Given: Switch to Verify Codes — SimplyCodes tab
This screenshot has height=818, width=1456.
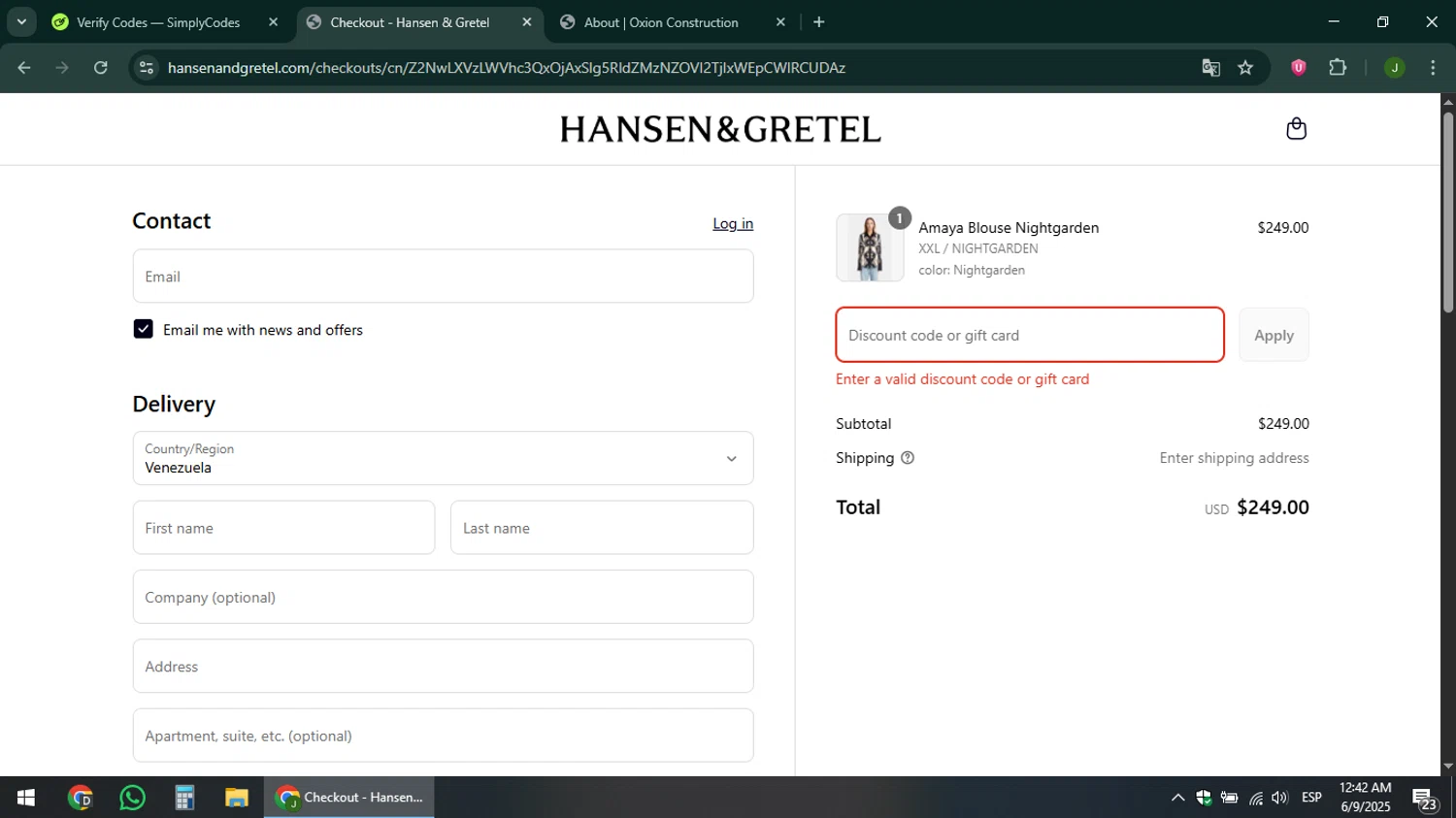Looking at the screenshot, I should point(158,22).
